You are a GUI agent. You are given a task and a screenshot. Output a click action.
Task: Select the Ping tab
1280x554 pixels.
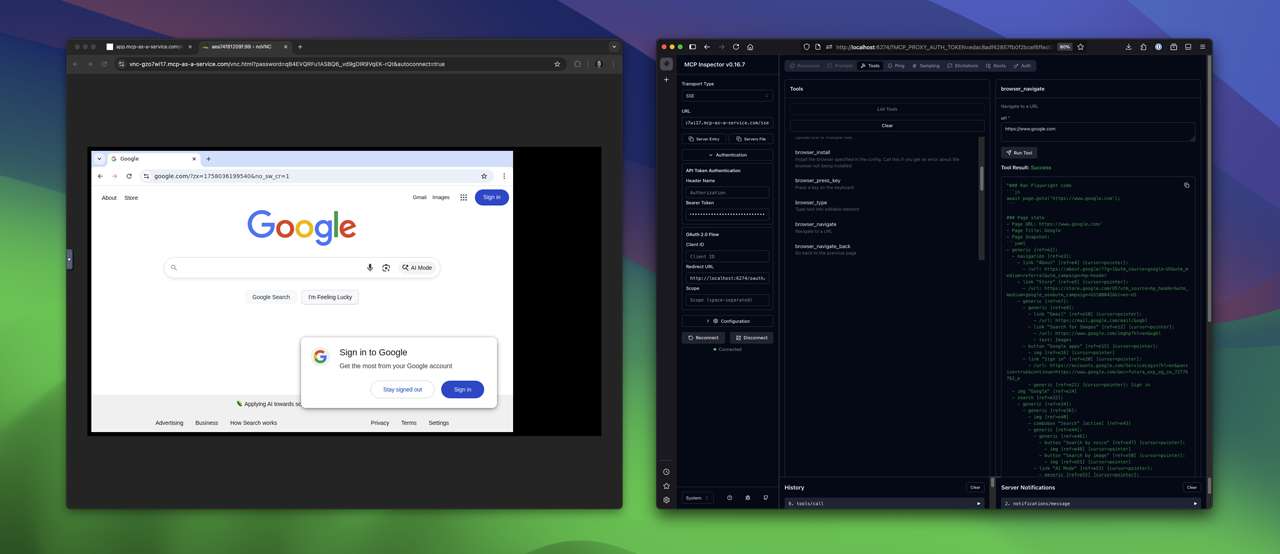pos(896,66)
